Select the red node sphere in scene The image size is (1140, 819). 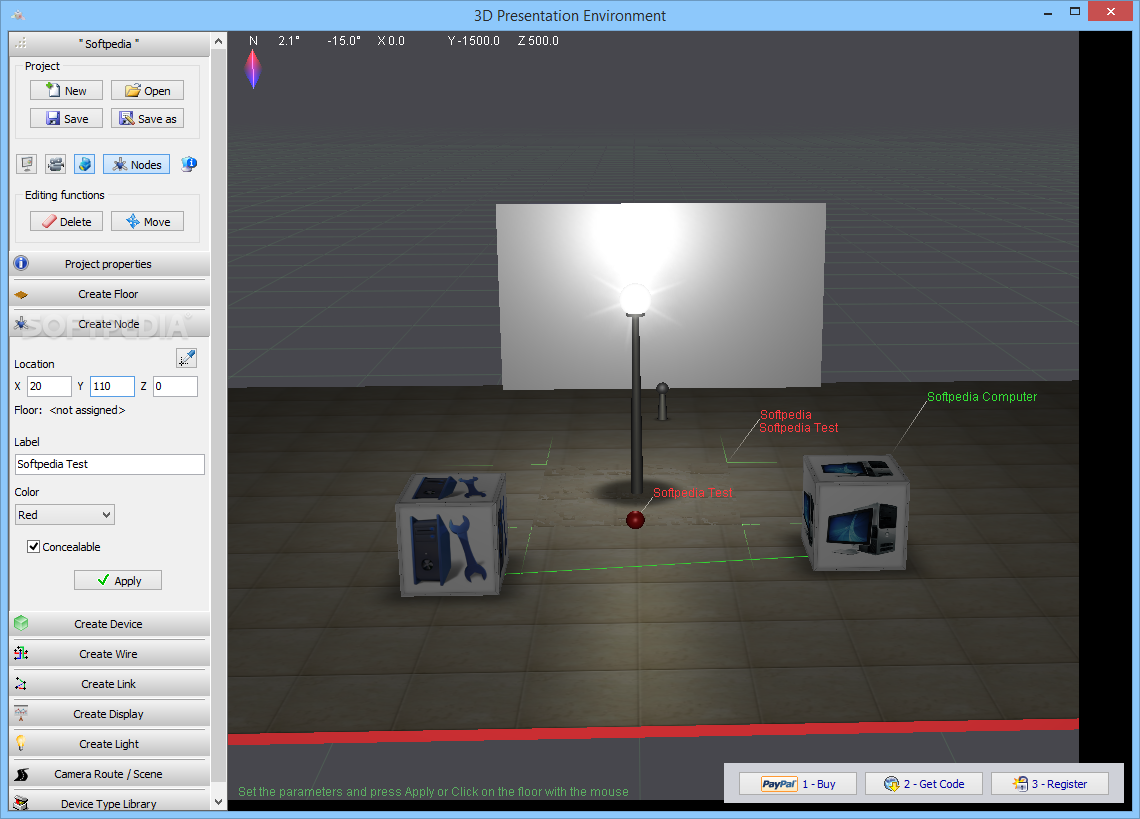[x=635, y=519]
